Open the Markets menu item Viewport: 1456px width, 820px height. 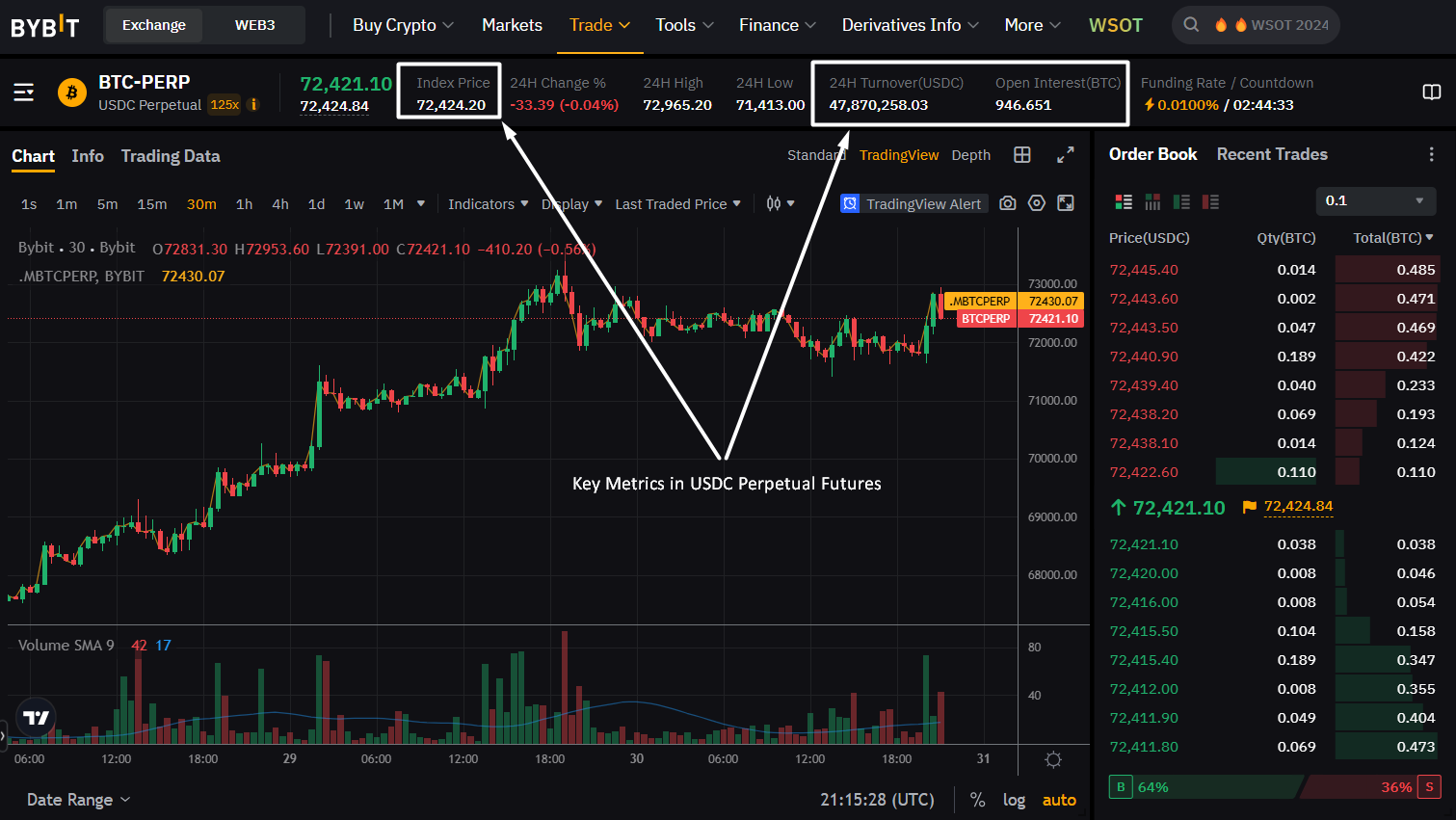tap(512, 25)
